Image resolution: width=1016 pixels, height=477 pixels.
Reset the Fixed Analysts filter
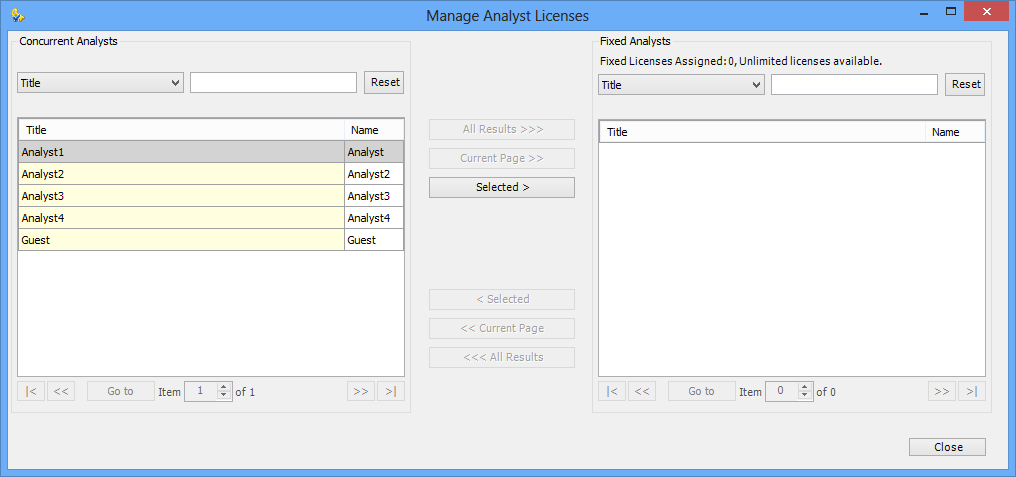966,84
